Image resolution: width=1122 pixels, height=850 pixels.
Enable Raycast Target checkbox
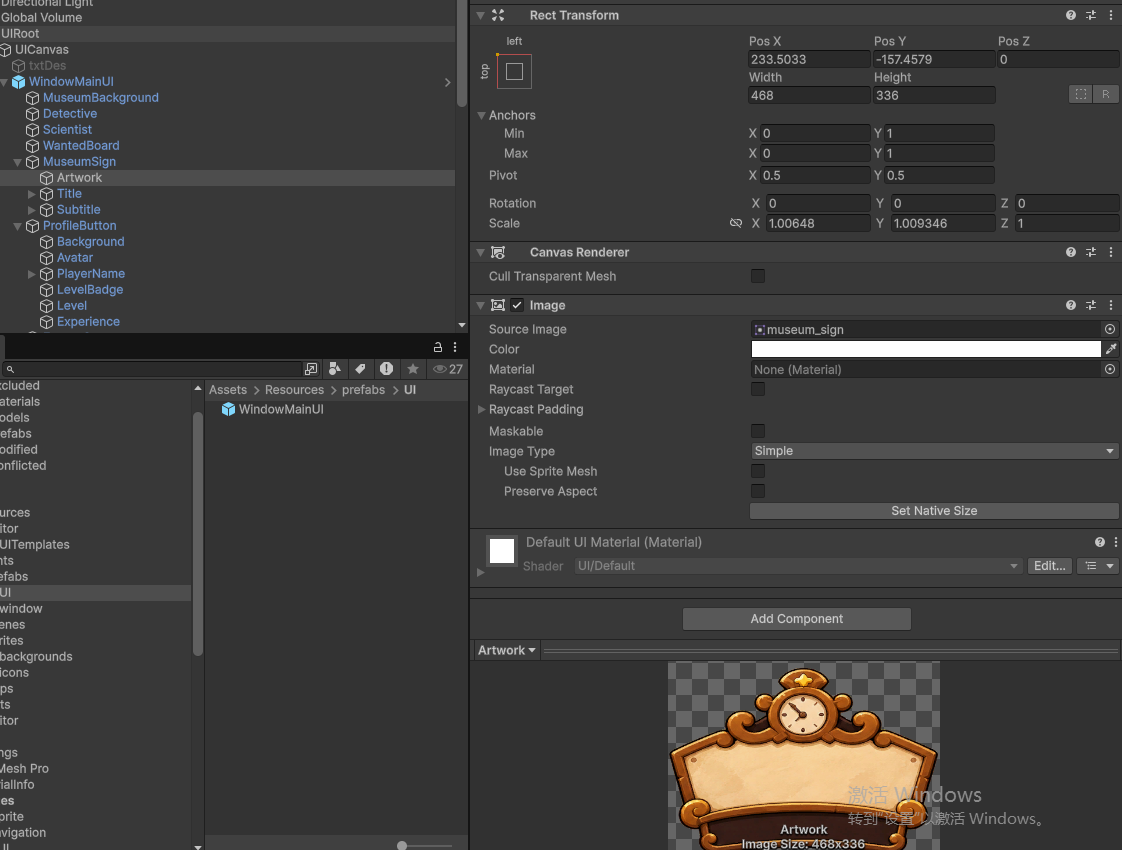click(758, 389)
